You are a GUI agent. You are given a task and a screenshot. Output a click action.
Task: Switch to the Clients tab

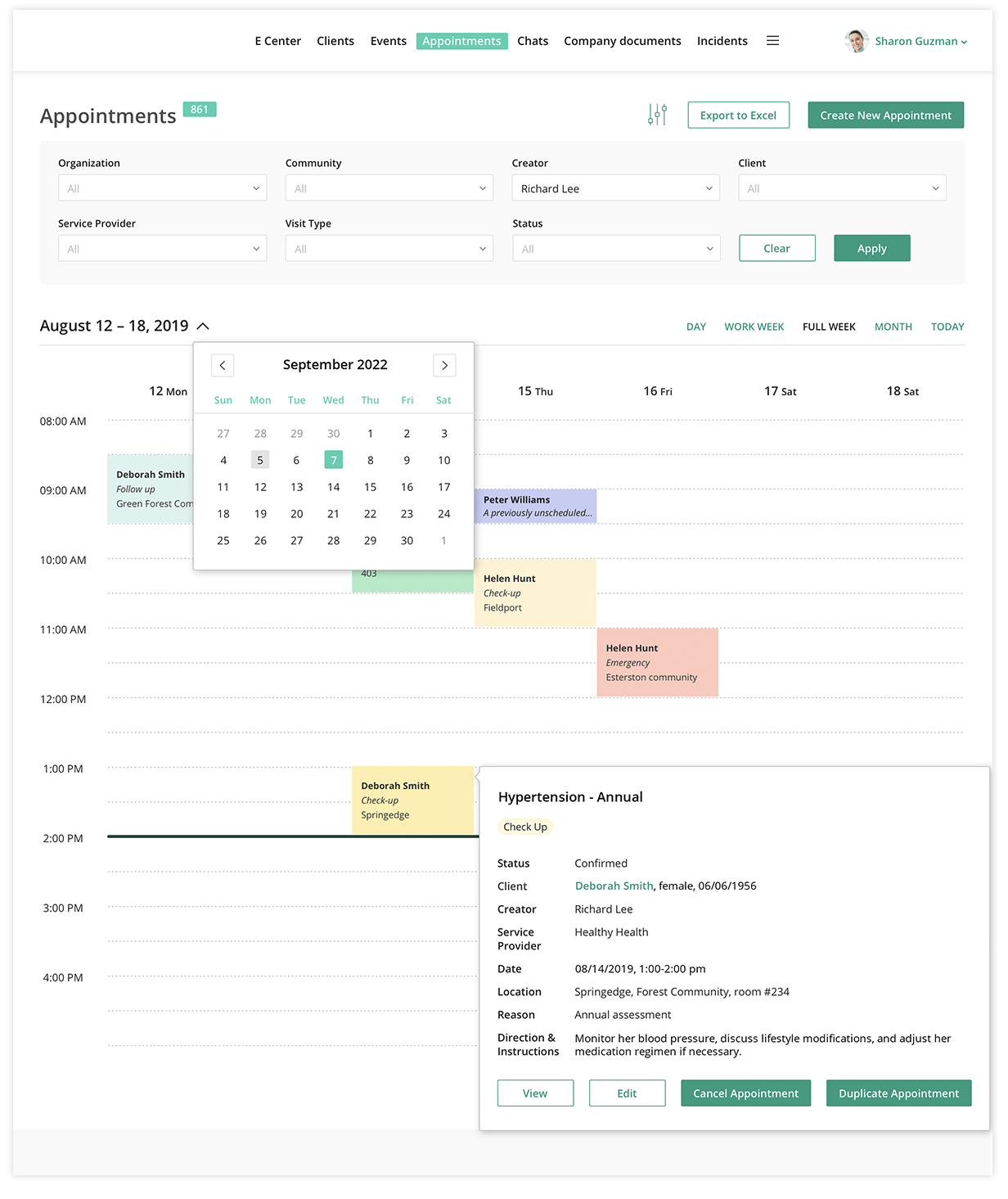[x=335, y=41]
